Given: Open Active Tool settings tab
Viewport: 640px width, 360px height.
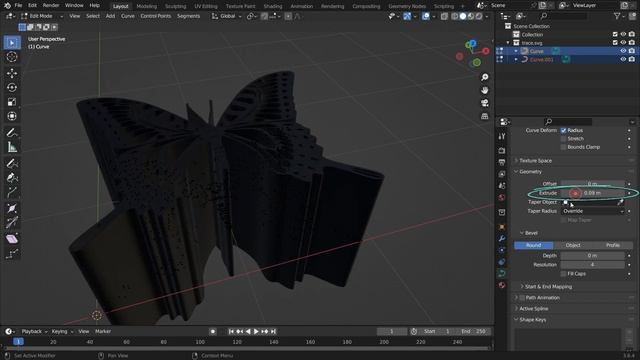Looking at the screenshot, I should [502, 137].
